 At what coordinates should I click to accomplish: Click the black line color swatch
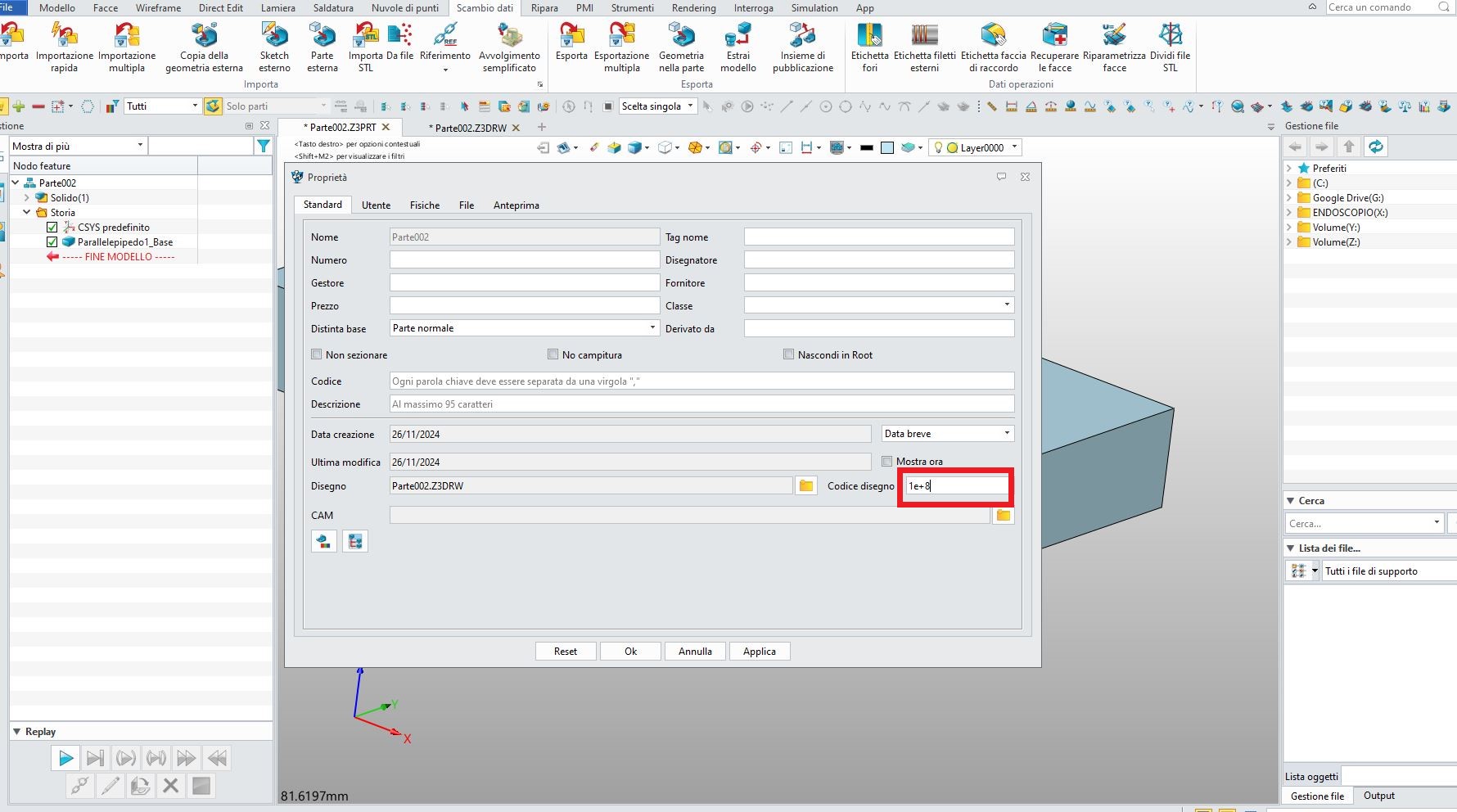click(867, 148)
